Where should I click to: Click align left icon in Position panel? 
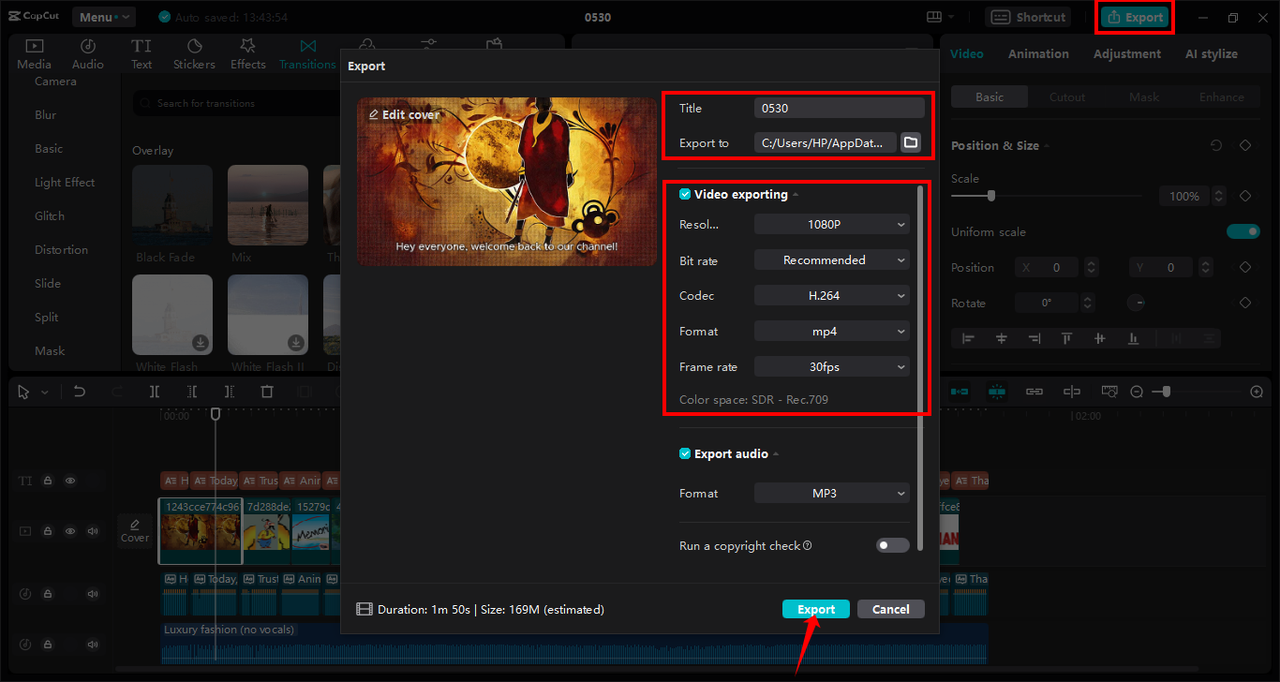pos(968,339)
